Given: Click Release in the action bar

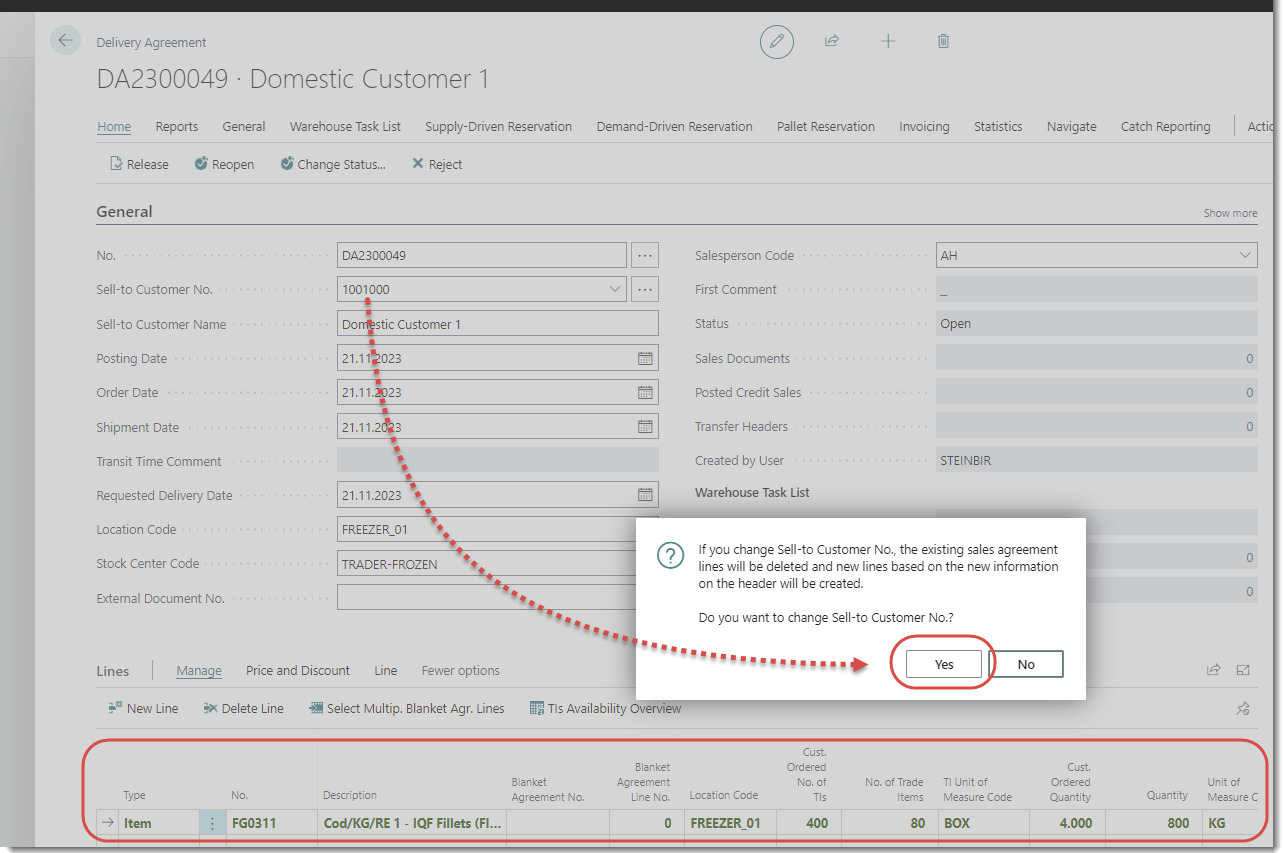Looking at the screenshot, I should pos(139,164).
